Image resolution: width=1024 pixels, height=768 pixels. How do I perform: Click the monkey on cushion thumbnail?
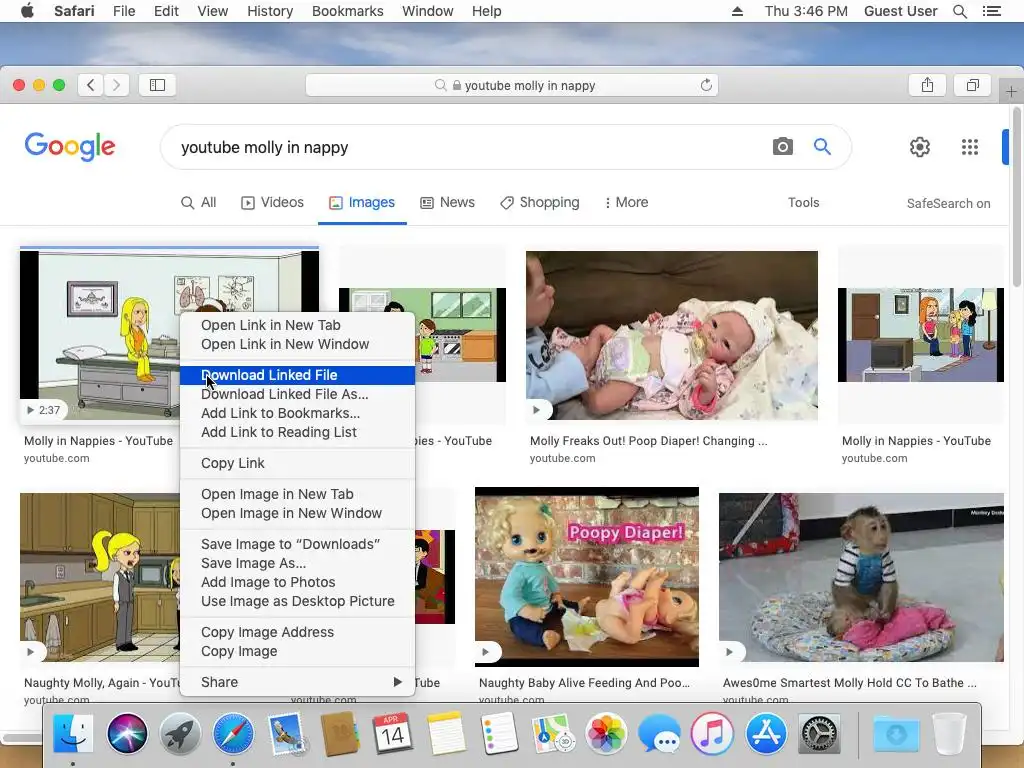(861, 577)
